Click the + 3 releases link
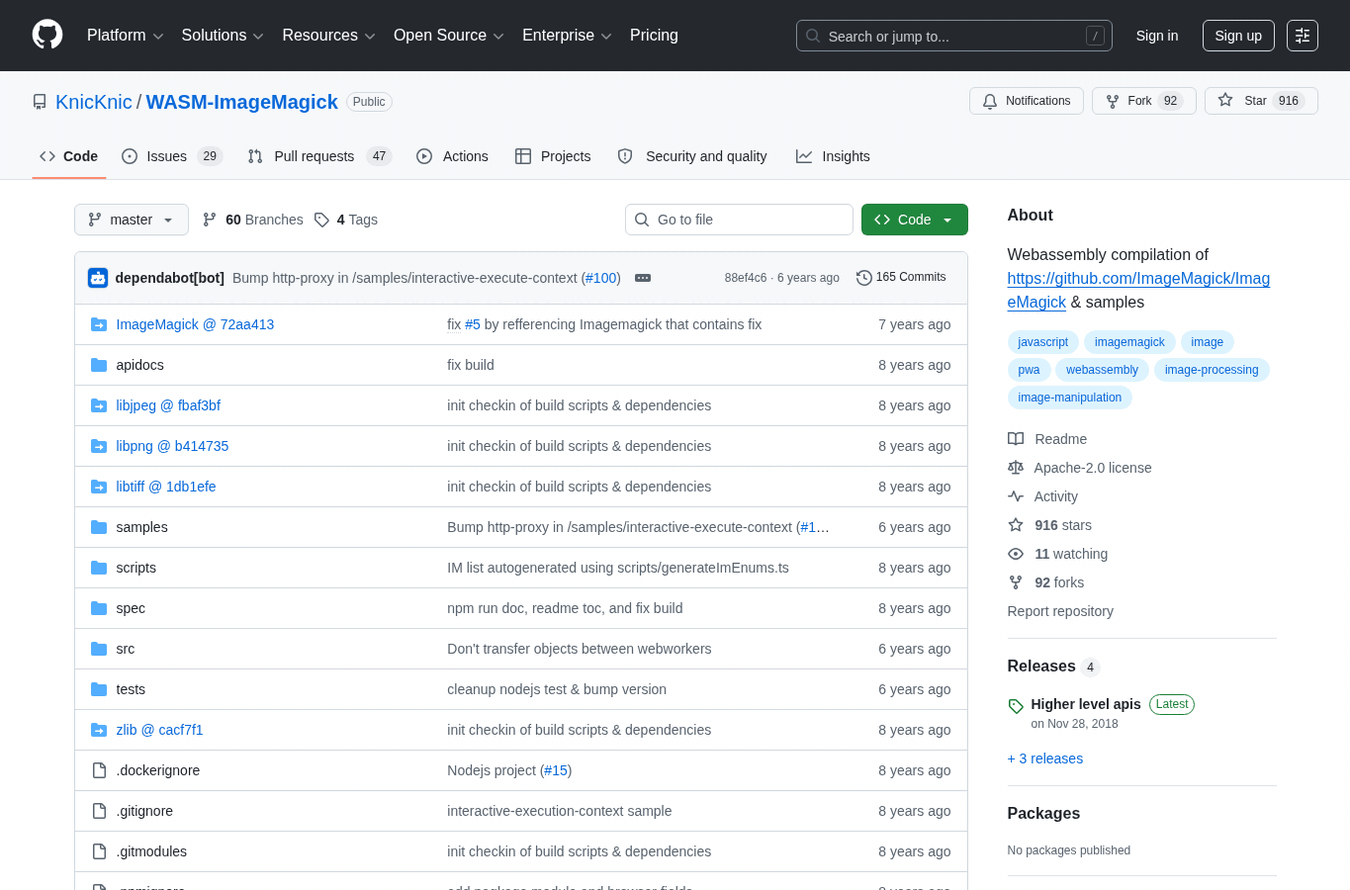This screenshot has width=1350, height=890. pyautogui.click(x=1045, y=759)
